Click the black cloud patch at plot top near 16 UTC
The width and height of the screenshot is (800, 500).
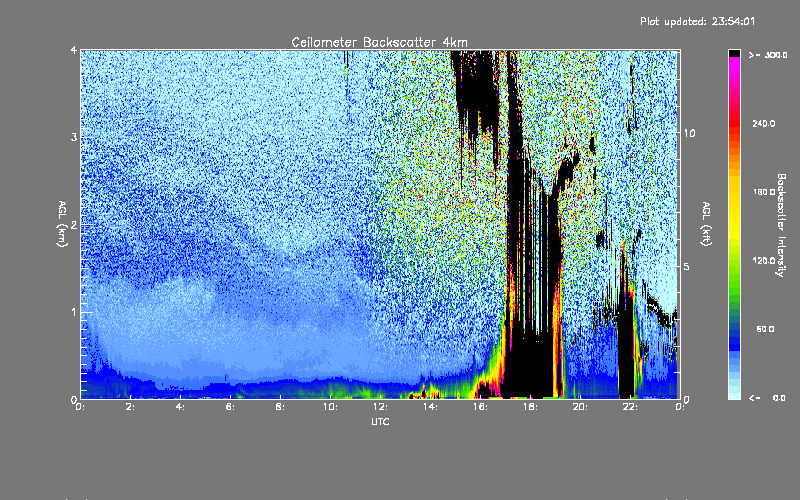[477, 87]
